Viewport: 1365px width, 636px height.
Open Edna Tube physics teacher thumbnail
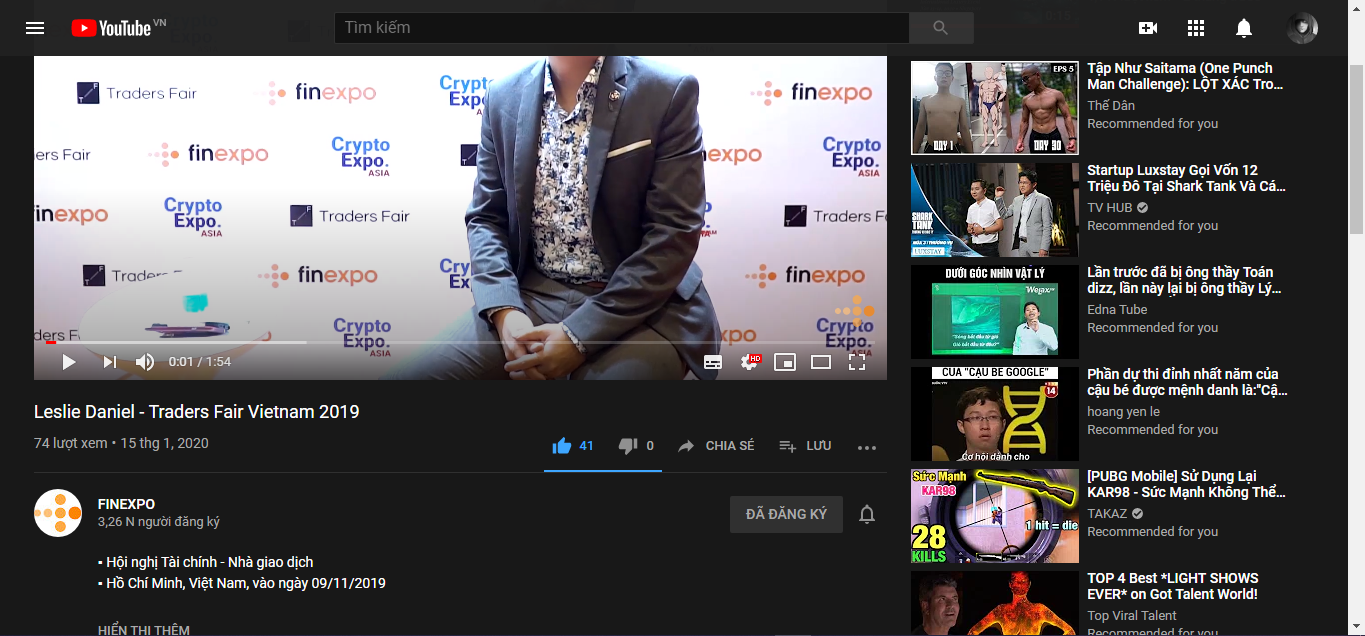(995, 312)
